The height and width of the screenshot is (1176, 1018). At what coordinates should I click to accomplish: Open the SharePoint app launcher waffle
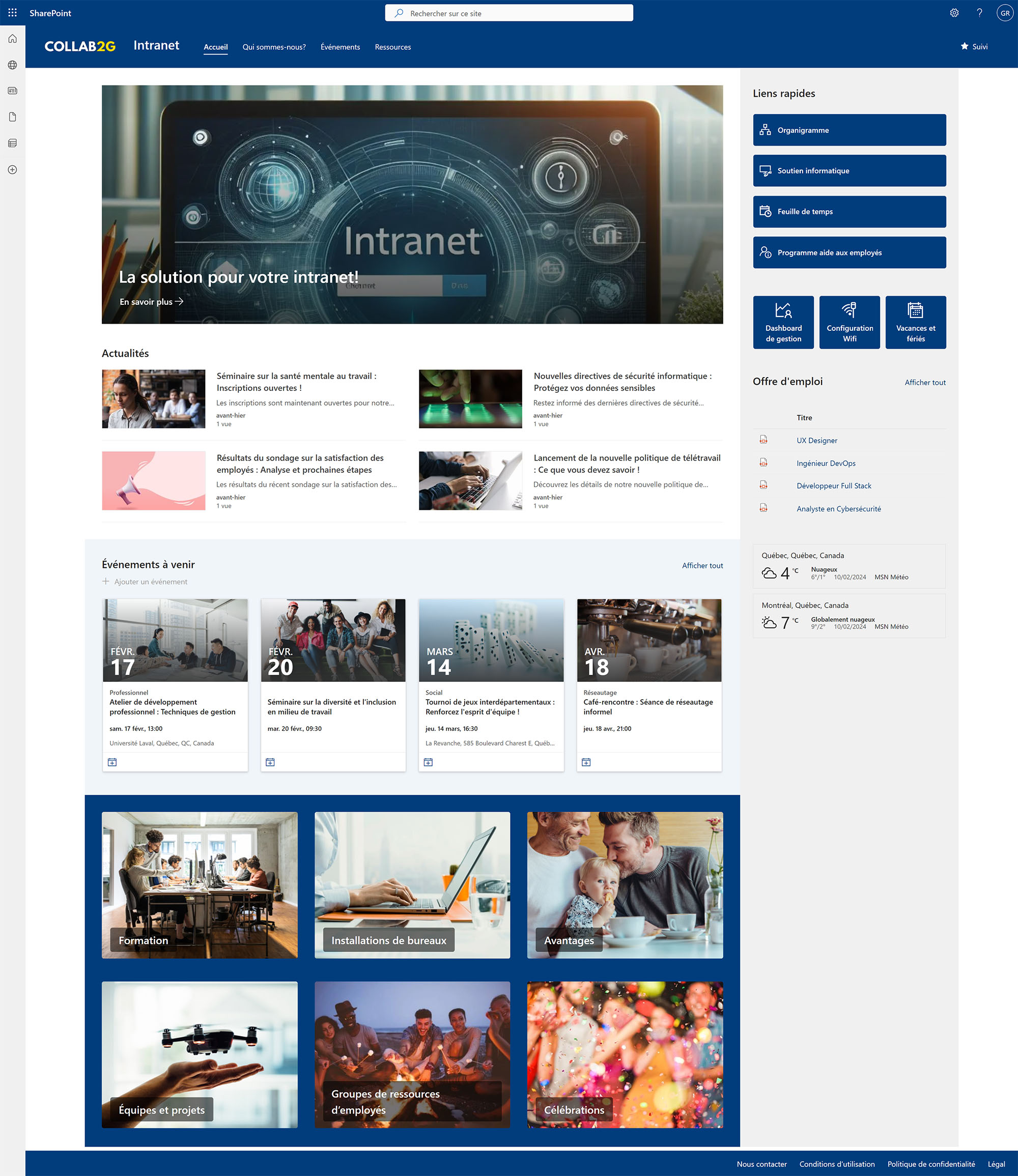click(x=13, y=13)
